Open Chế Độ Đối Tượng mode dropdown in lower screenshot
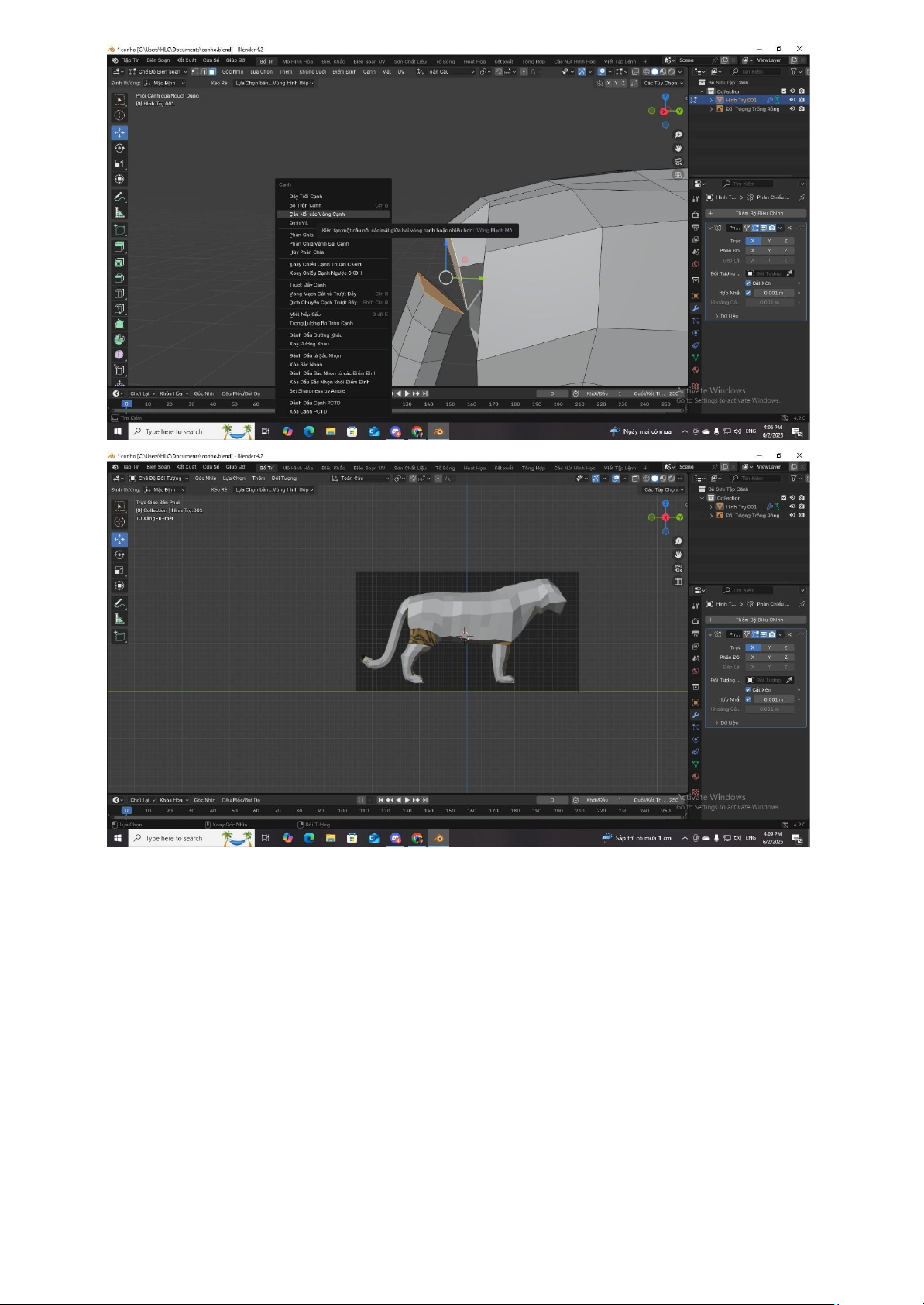The width and height of the screenshot is (924, 1305). [x=159, y=478]
